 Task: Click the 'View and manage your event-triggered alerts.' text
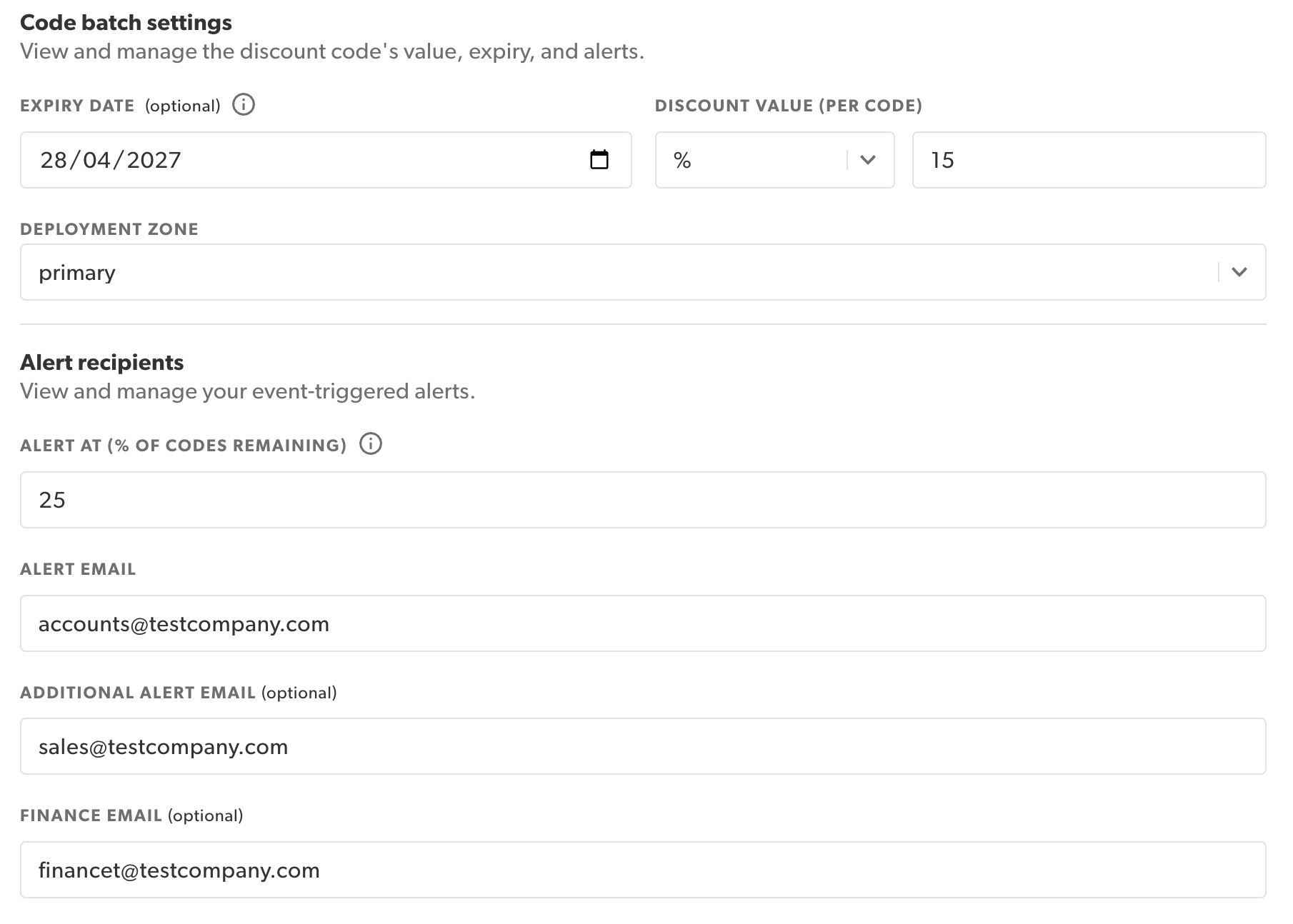pyautogui.click(x=247, y=391)
